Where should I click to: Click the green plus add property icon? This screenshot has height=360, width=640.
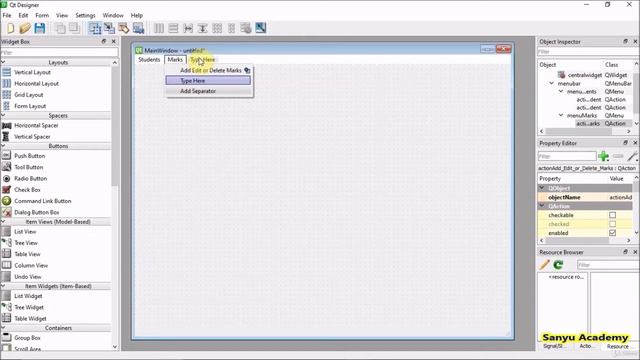tap(603, 156)
